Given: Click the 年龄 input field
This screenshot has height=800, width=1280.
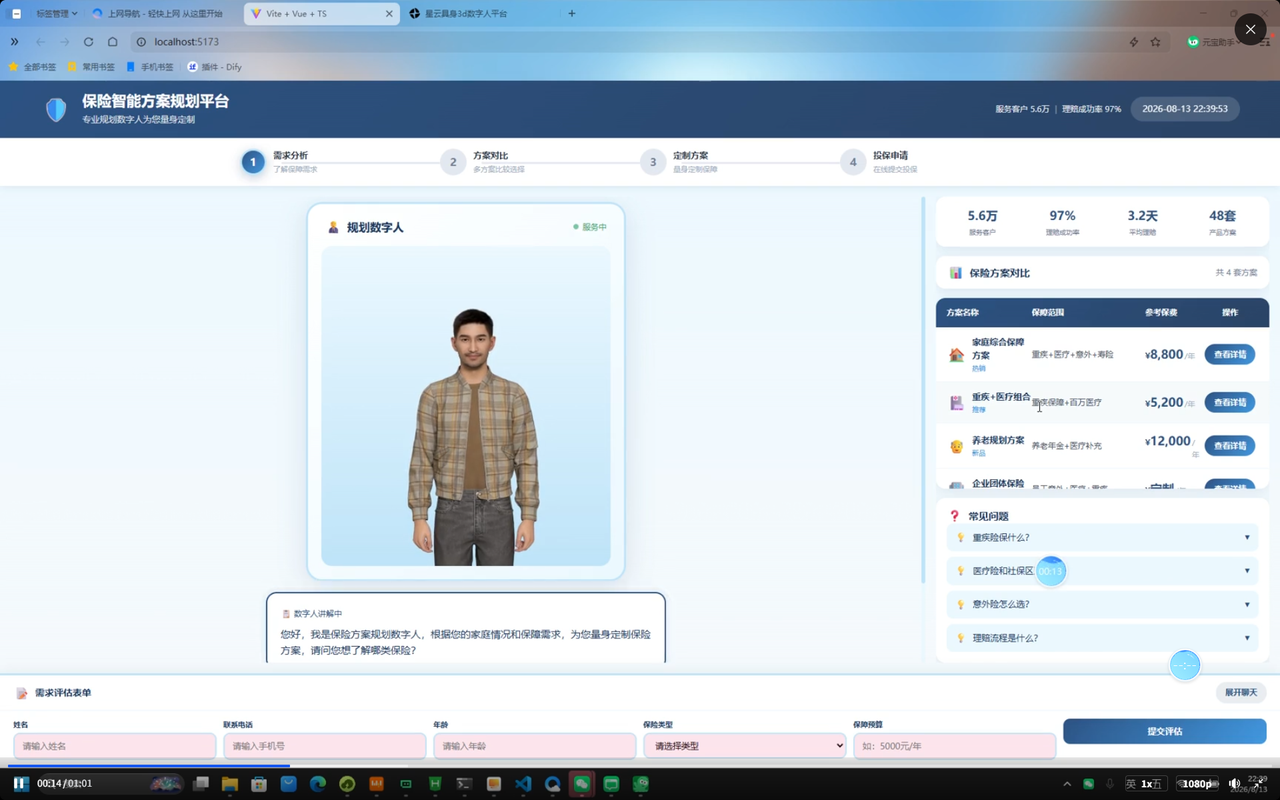Looking at the screenshot, I should coord(535,746).
